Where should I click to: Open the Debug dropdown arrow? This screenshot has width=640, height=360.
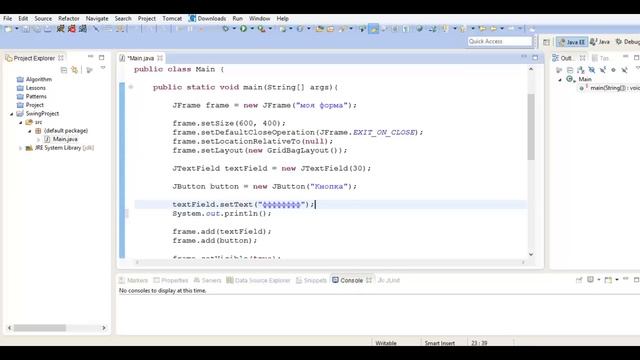[x=234, y=29]
